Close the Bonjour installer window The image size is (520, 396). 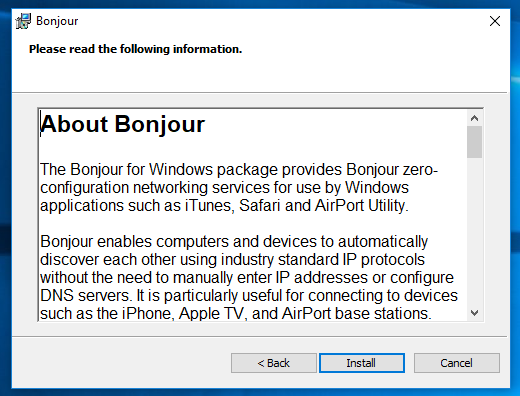point(495,21)
